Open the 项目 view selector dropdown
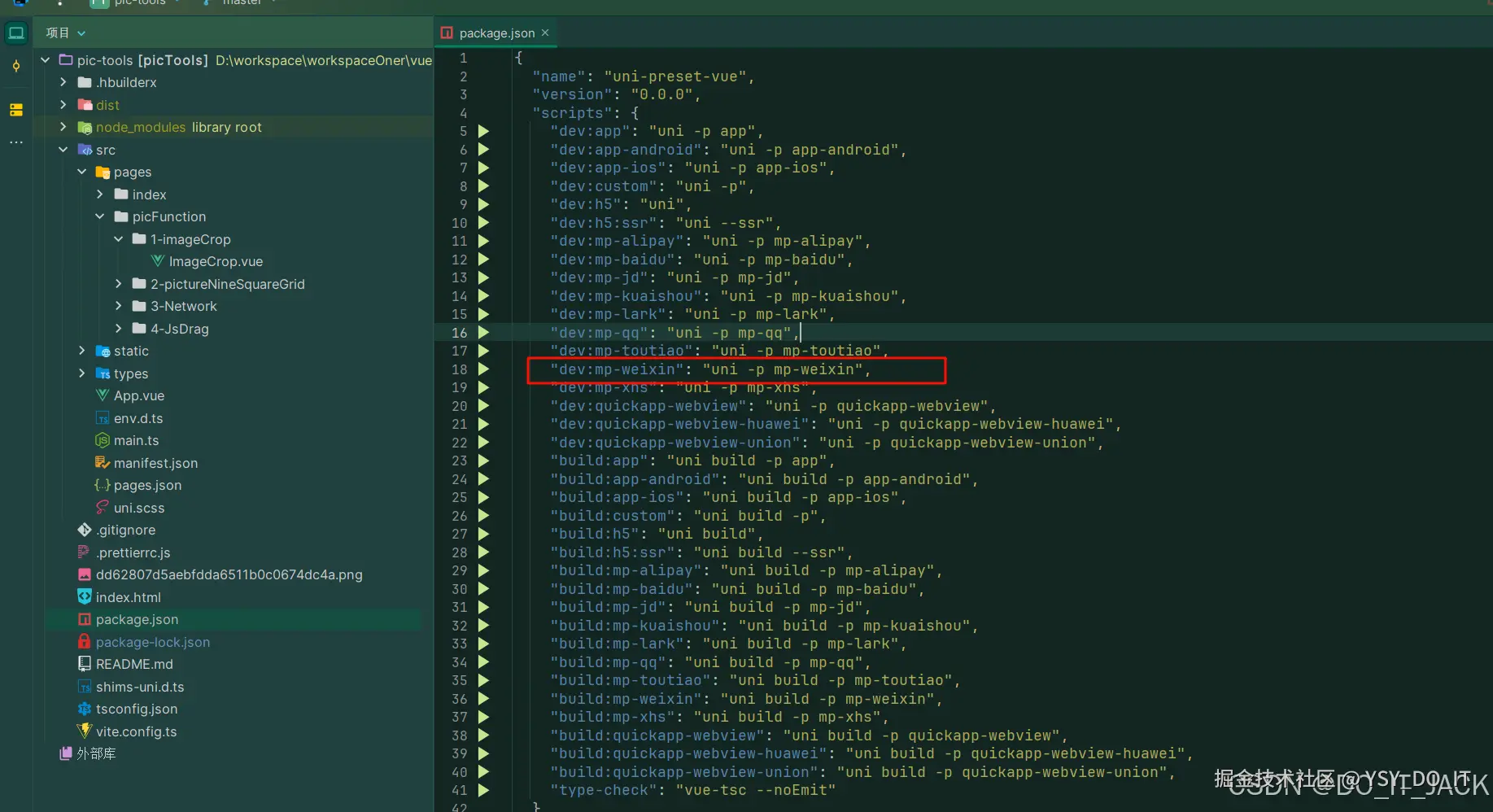Viewport: 1493px width, 812px height. [66, 33]
